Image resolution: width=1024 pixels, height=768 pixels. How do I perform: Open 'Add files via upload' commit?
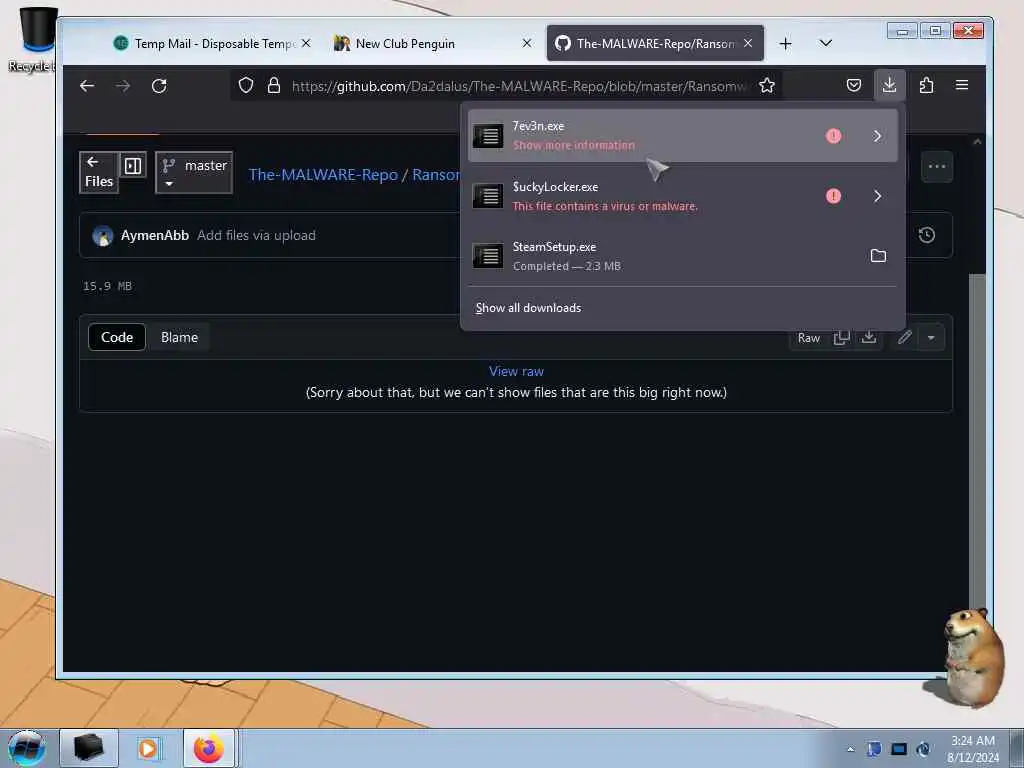click(256, 236)
